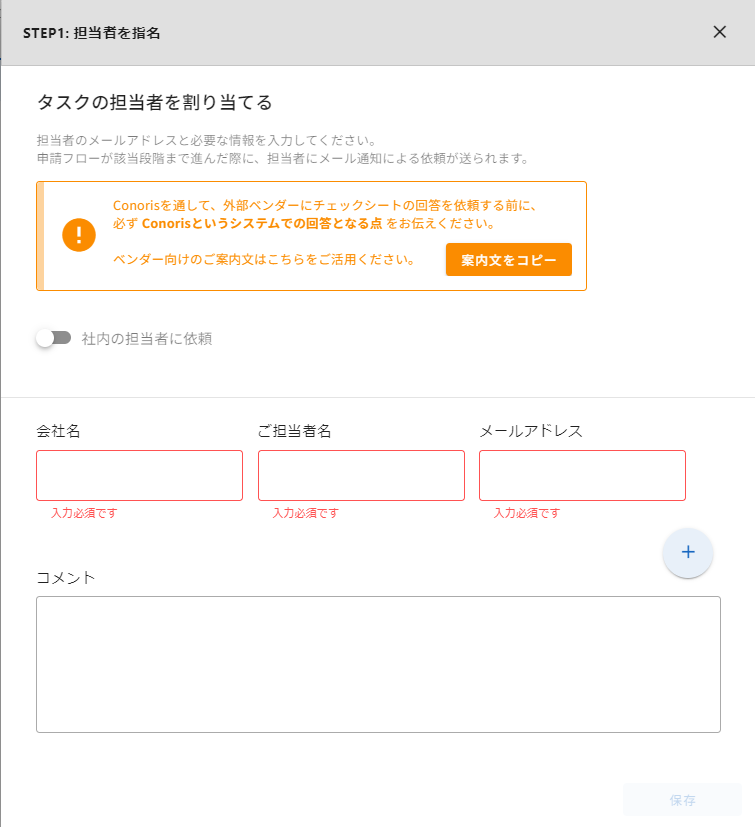Click the メールアドレス label
This screenshot has height=827, width=755.
pos(531,431)
